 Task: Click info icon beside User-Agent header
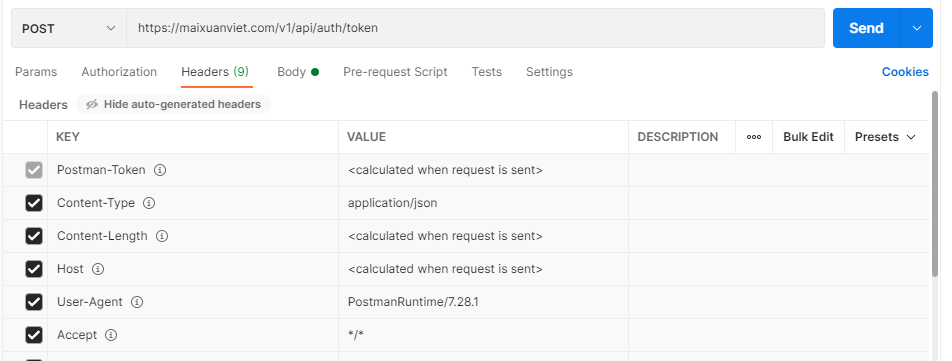click(x=137, y=302)
